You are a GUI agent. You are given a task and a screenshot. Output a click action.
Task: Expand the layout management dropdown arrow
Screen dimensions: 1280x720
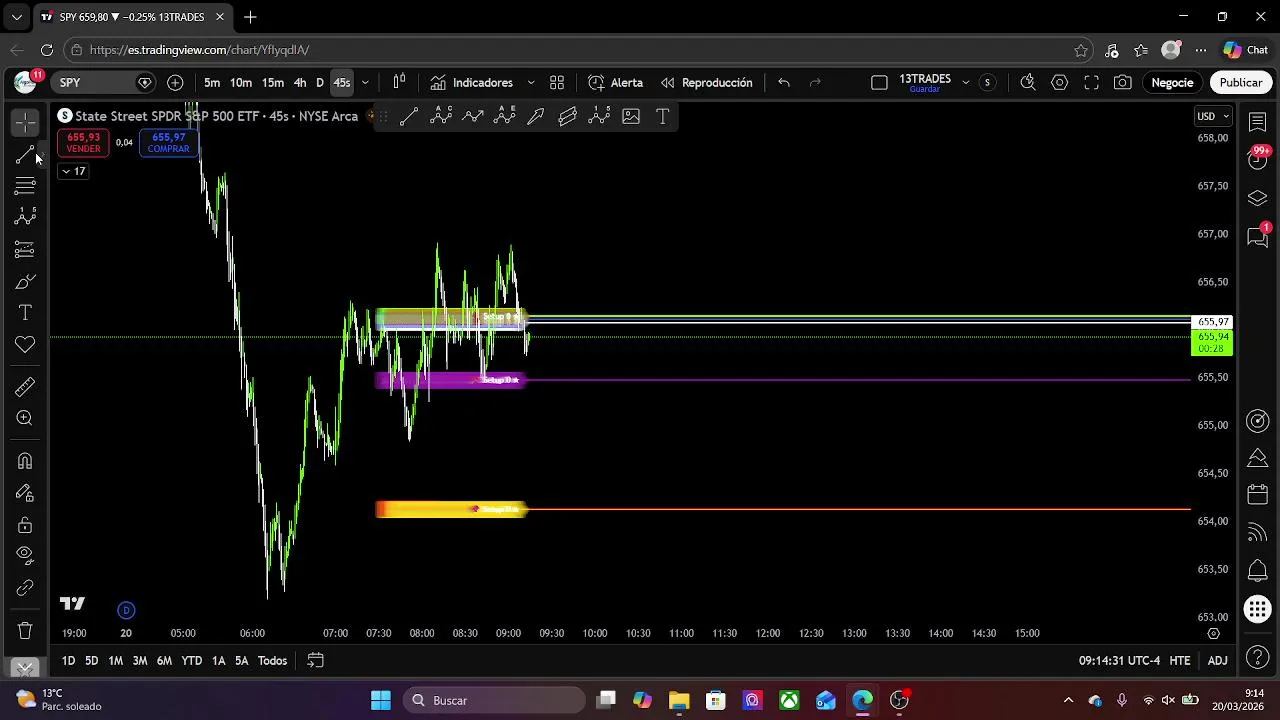965,83
